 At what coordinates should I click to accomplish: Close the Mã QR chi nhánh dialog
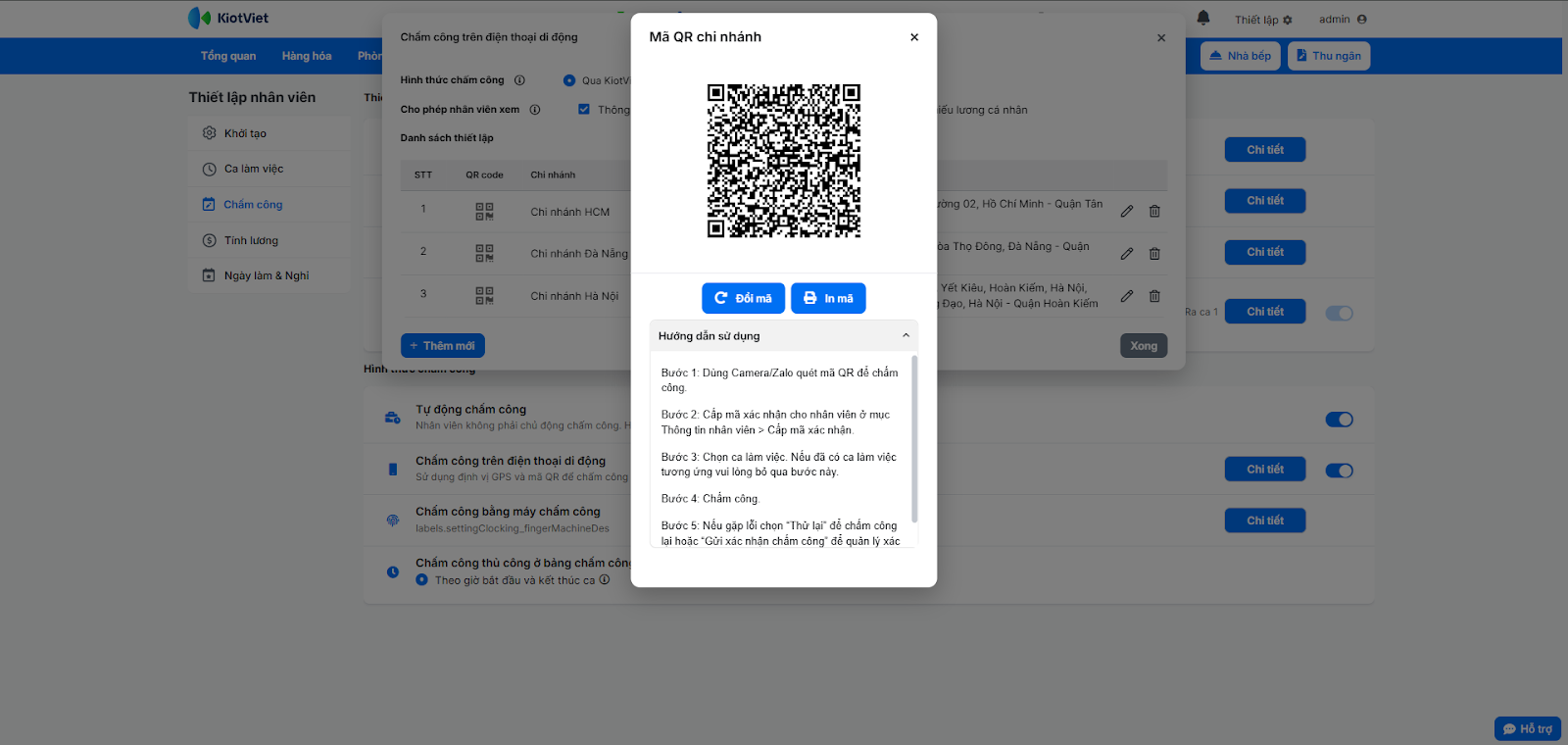coord(914,37)
